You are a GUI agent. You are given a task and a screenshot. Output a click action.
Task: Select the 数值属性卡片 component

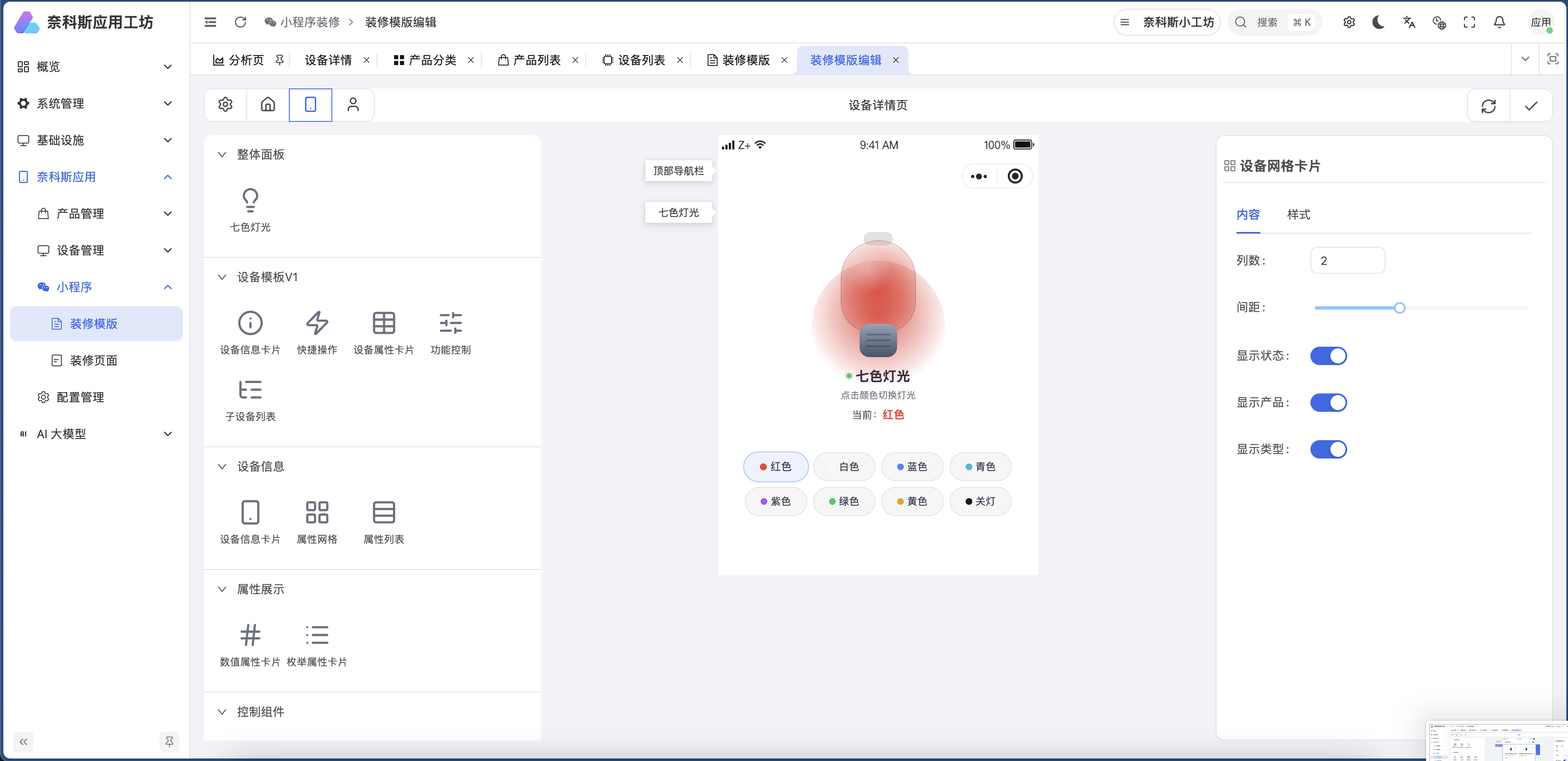tap(250, 644)
